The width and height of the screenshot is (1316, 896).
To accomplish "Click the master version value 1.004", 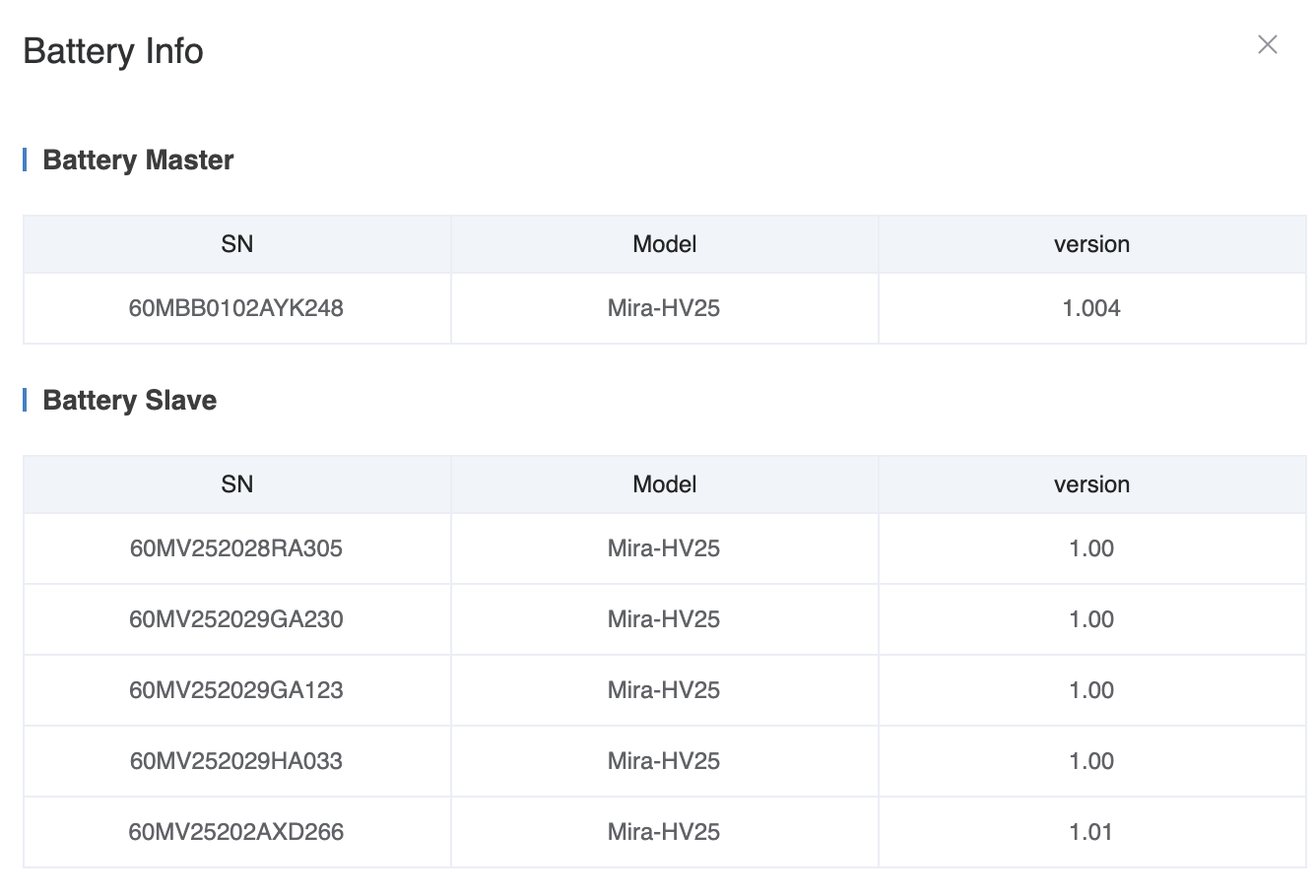I will coord(1091,308).
